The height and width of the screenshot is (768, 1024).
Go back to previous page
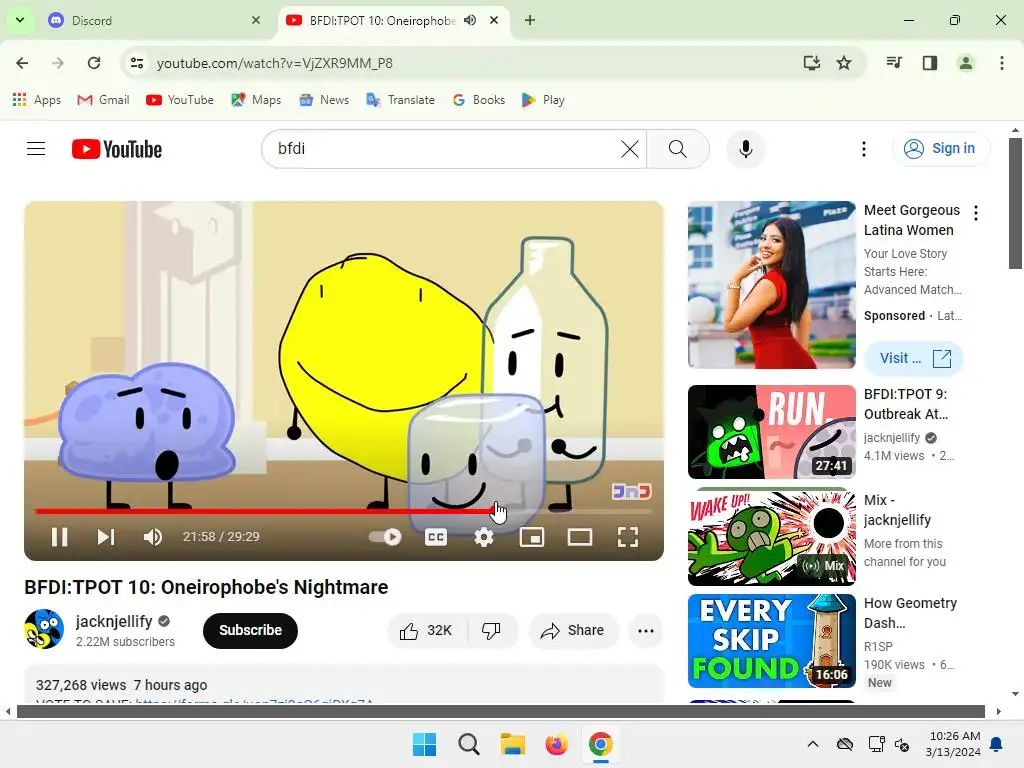coord(22,63)
